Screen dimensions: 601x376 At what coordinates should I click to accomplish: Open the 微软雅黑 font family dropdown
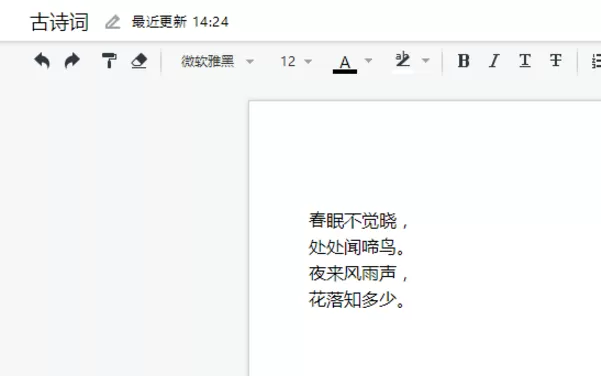pos(217,61)
